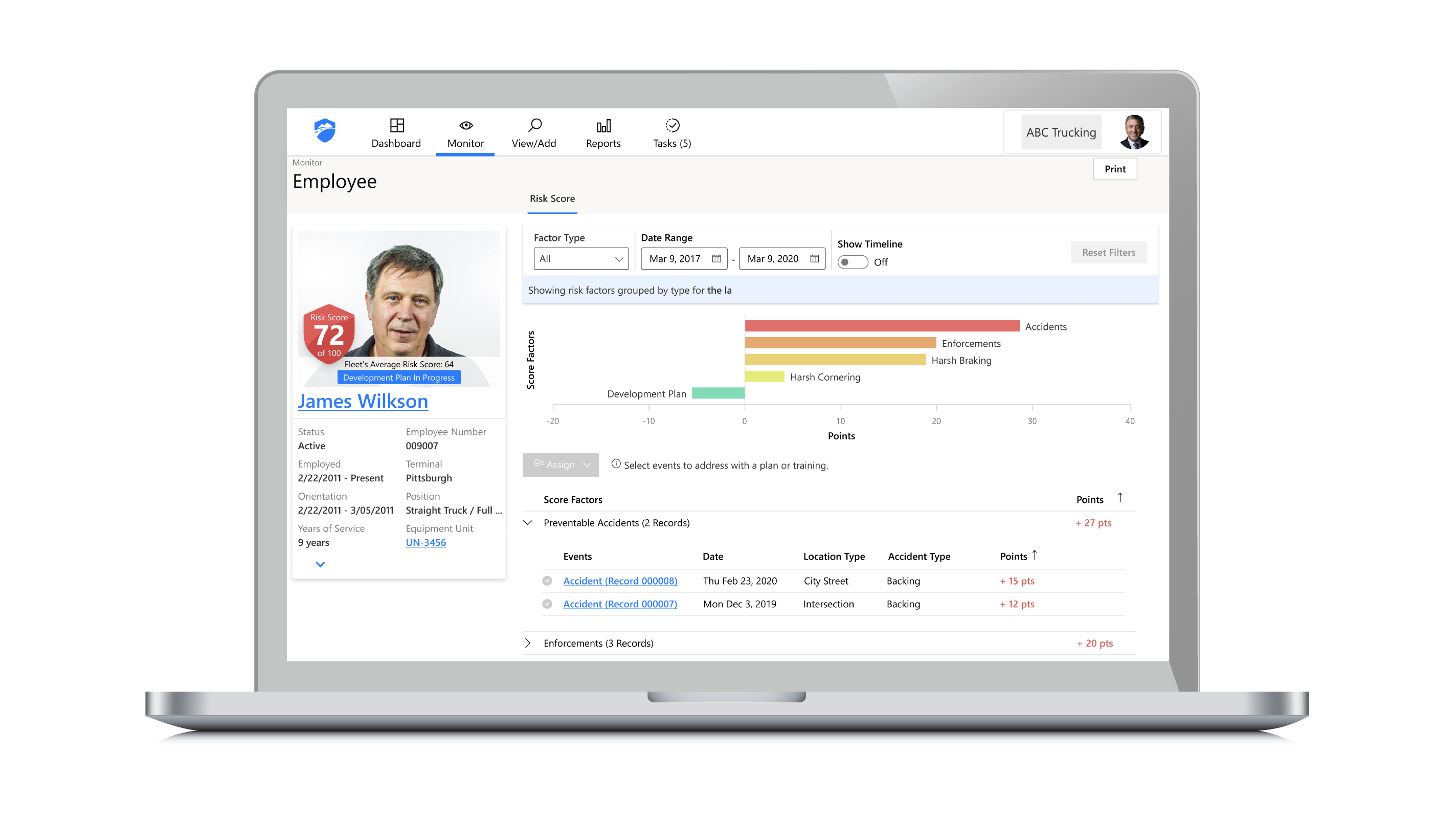Open the Dashboard grid icon
This screenshot has width=1456, height=819.
[396, 125]
